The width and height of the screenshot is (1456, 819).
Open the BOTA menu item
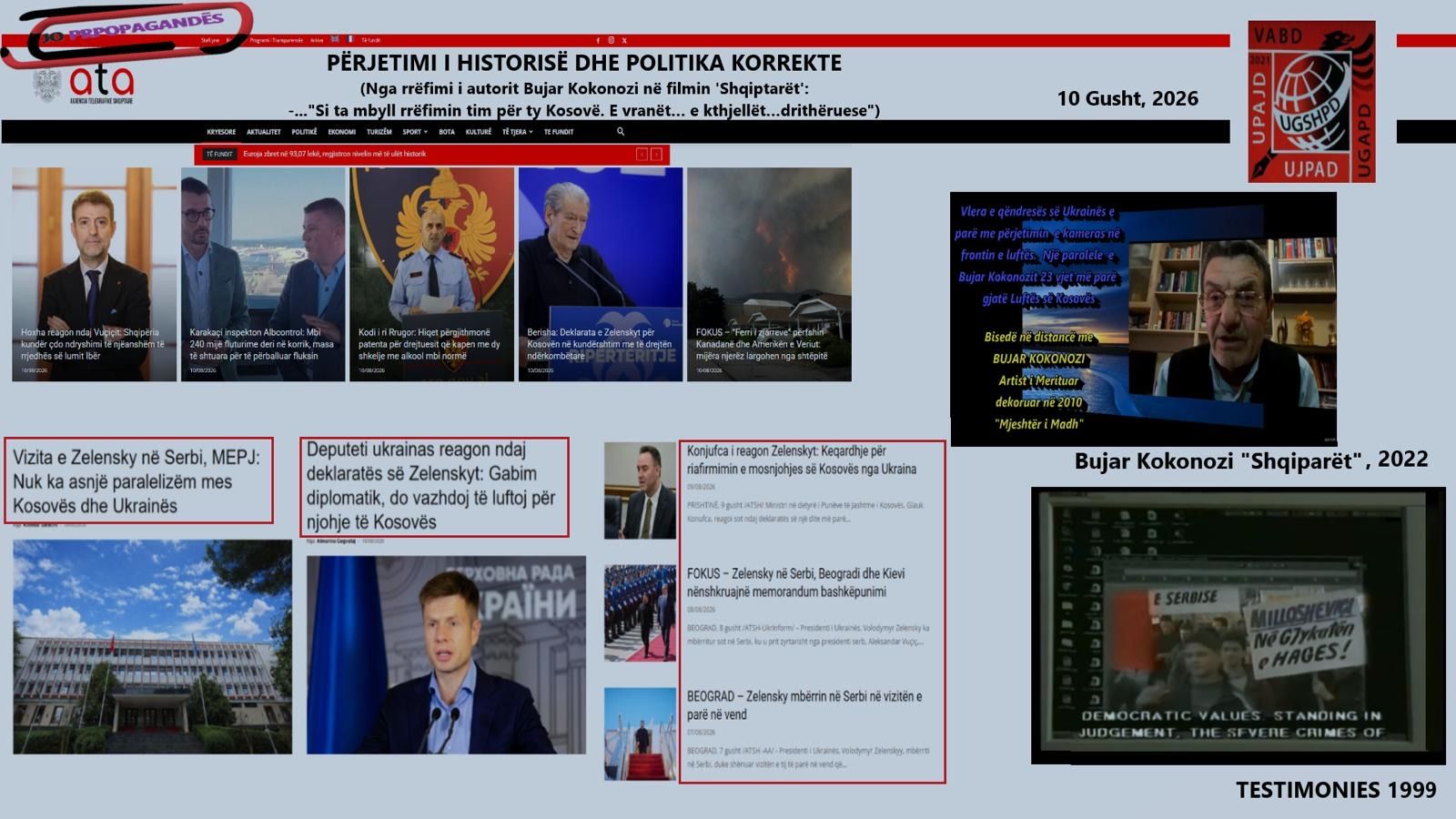(x=447, y=132)
